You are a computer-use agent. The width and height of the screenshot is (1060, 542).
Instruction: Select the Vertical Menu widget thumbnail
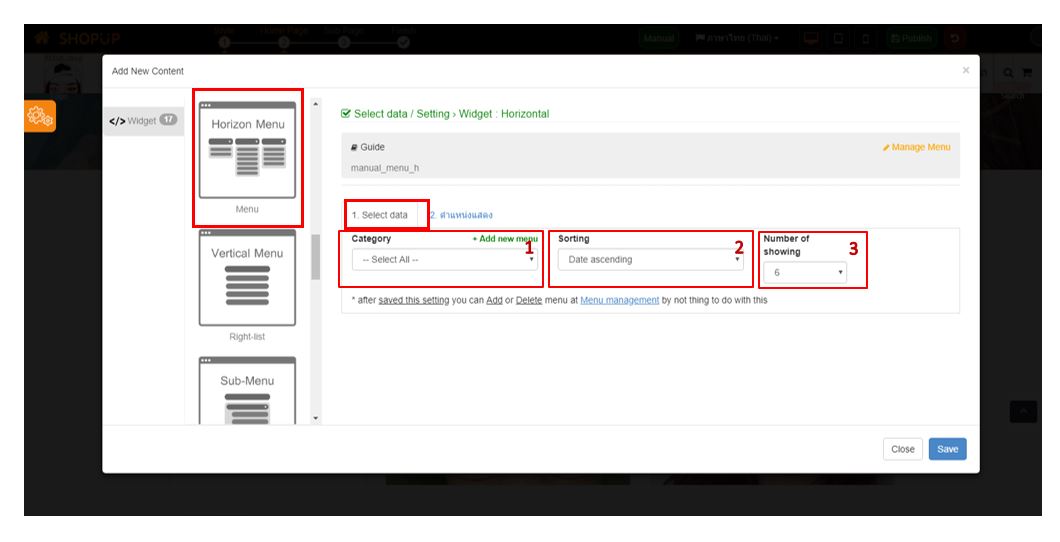click(x=247, y=278)
